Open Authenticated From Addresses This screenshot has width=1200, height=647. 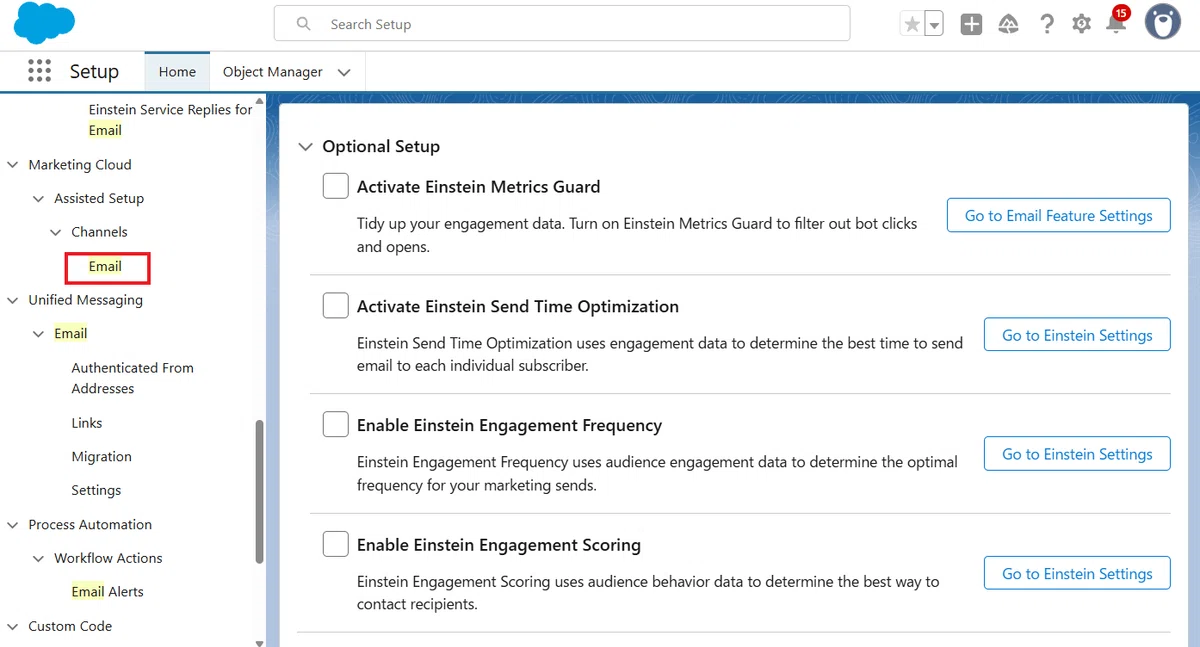click(133, 378)
